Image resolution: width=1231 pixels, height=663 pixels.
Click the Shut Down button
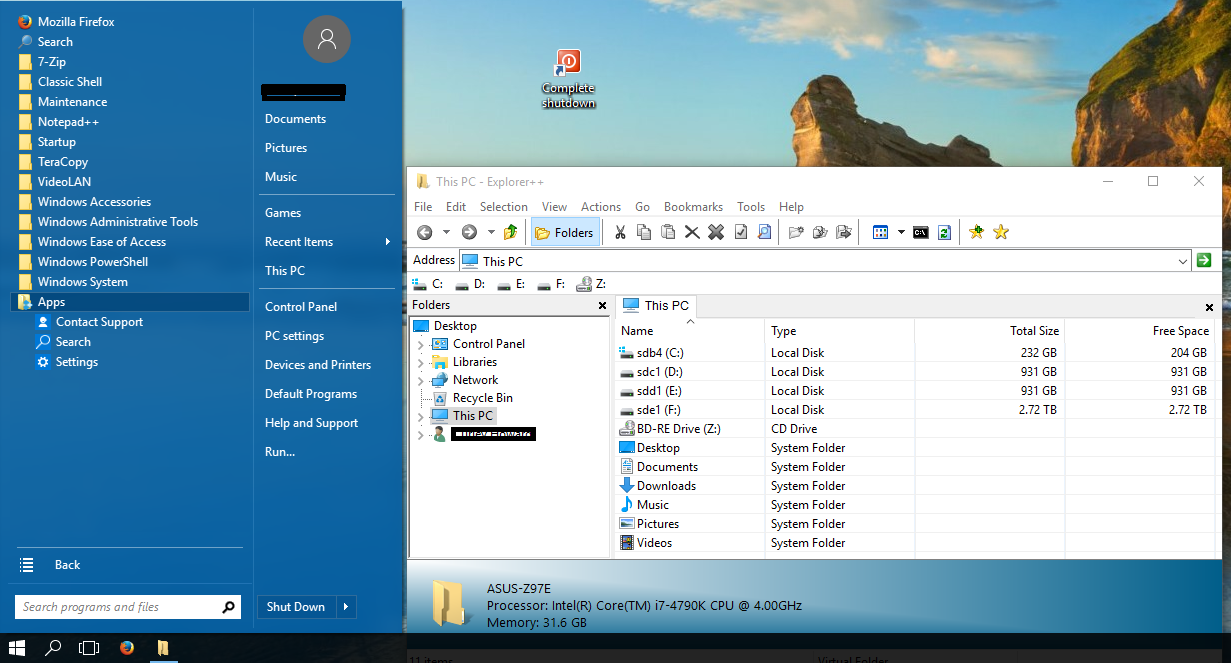tap(296, 607)
